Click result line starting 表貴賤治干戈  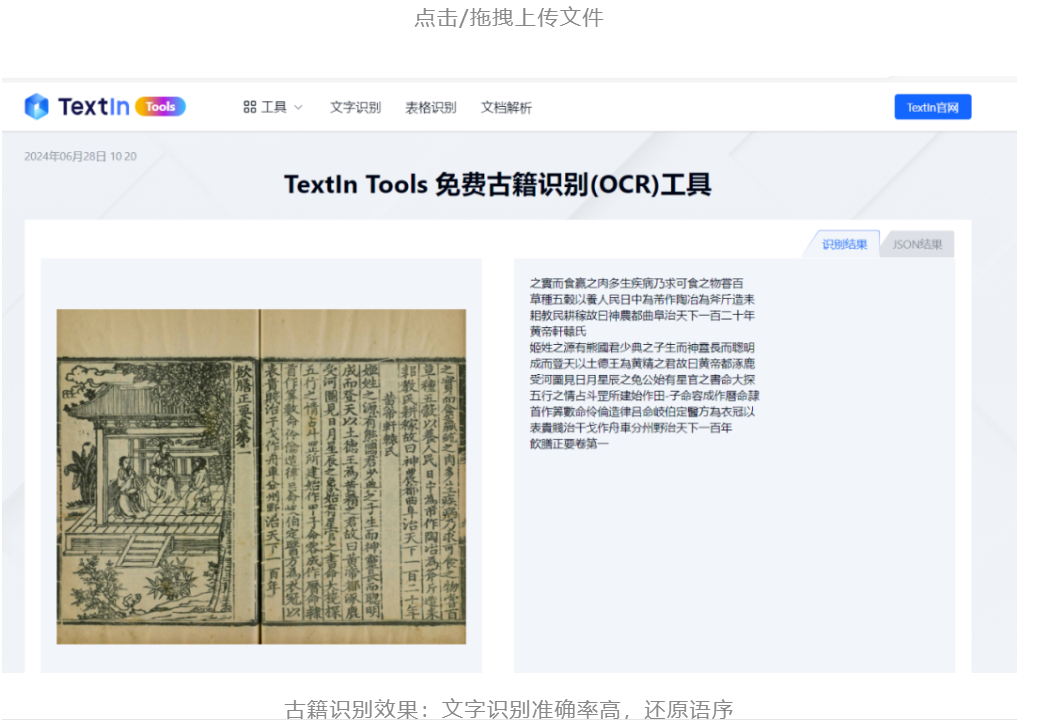point(631,427)
